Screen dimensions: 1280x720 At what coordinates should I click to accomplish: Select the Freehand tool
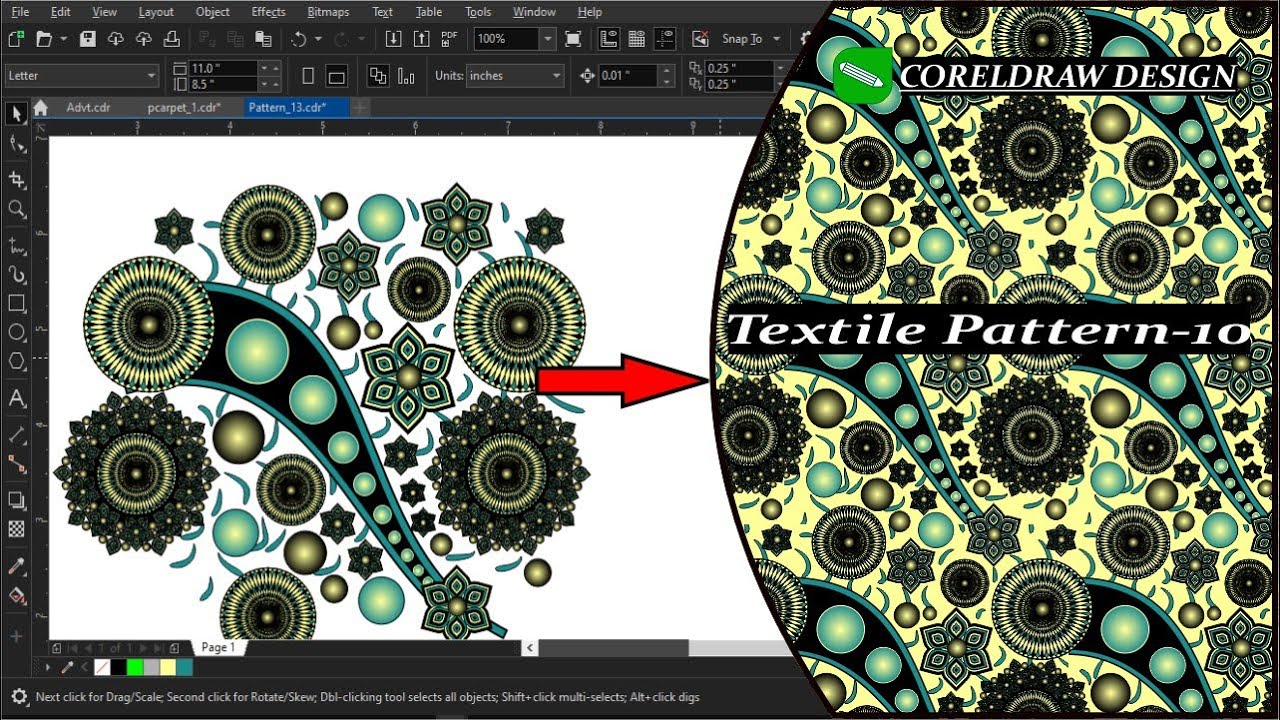(x=16, y=244)
